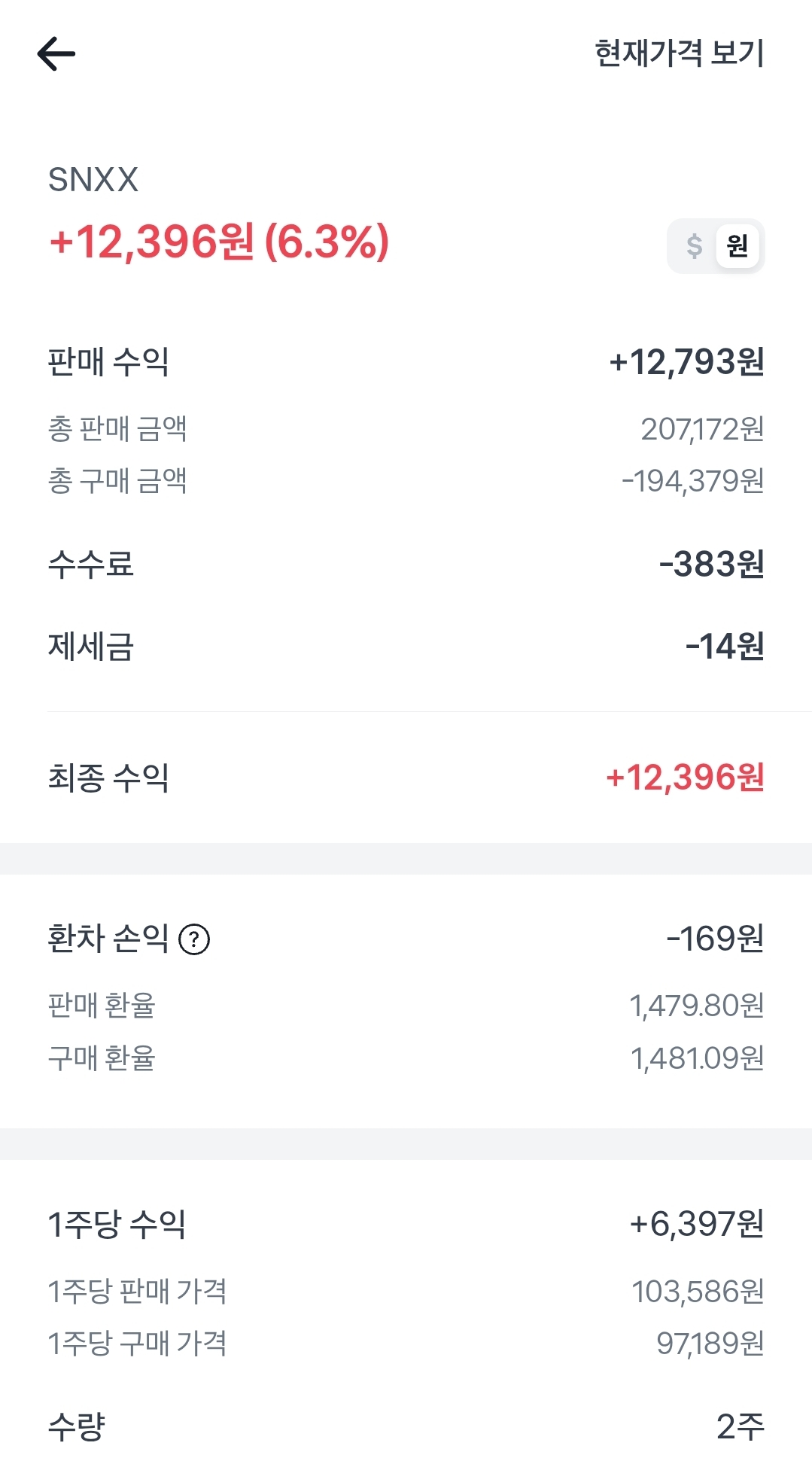Tap the 최종 수익 final profit amount
The height and width of the screenshot is (1464, 812).
(685, 778)
